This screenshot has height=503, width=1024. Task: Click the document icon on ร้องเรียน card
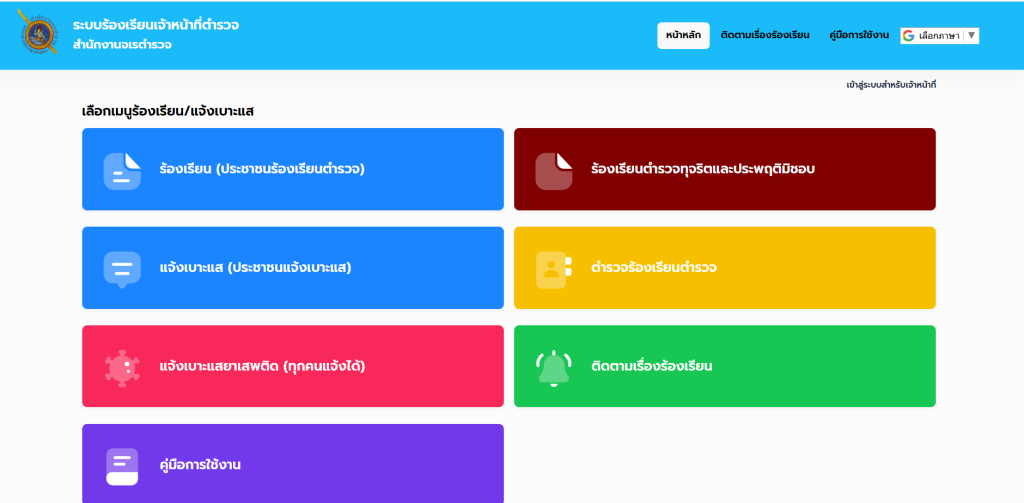click(122, 170)
